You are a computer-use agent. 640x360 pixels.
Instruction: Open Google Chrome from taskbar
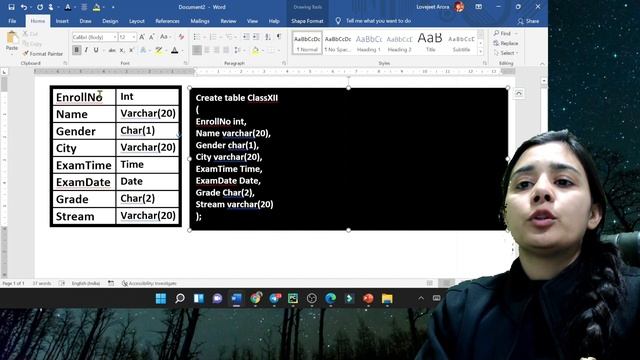tap(256, 299)
